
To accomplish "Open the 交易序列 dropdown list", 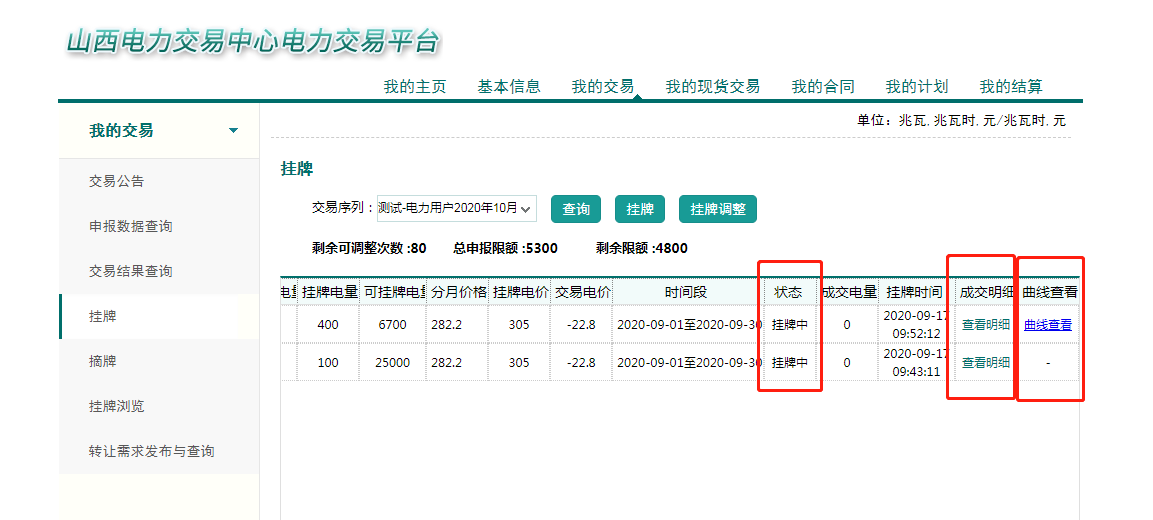I will click(x=456, y=208).
